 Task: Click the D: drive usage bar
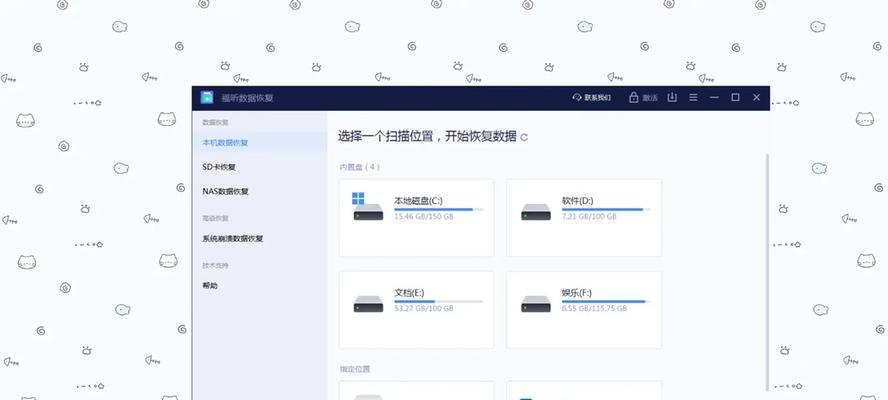(606, 209)
